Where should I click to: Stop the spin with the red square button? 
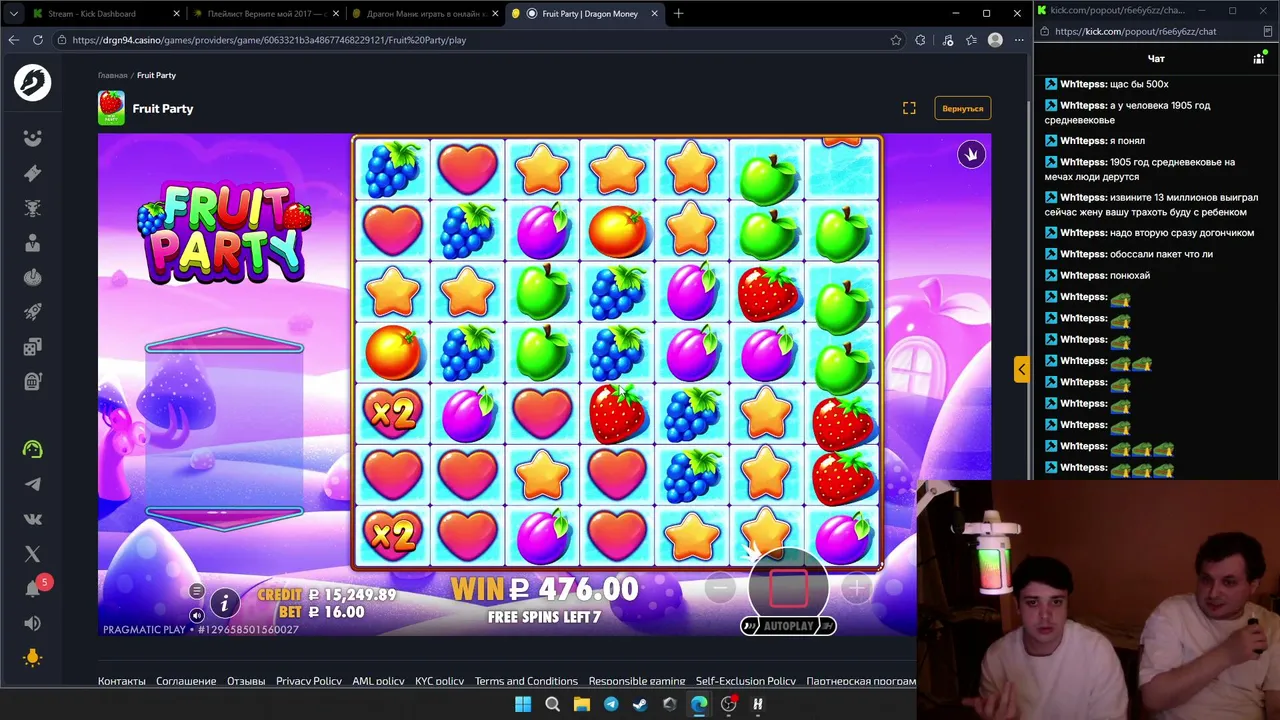pos(788,588)
